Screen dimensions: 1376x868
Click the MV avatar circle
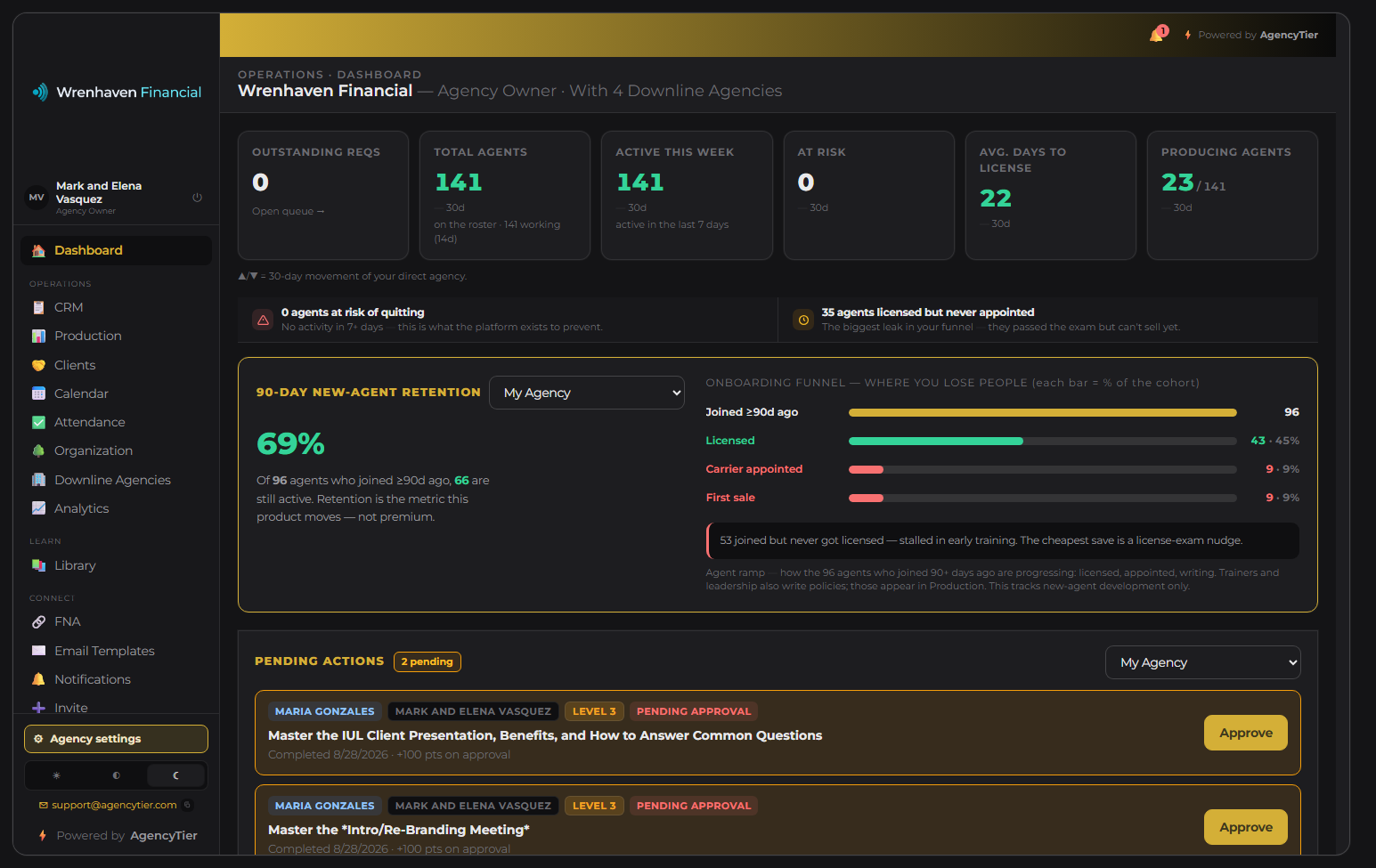tap(37, 198)
